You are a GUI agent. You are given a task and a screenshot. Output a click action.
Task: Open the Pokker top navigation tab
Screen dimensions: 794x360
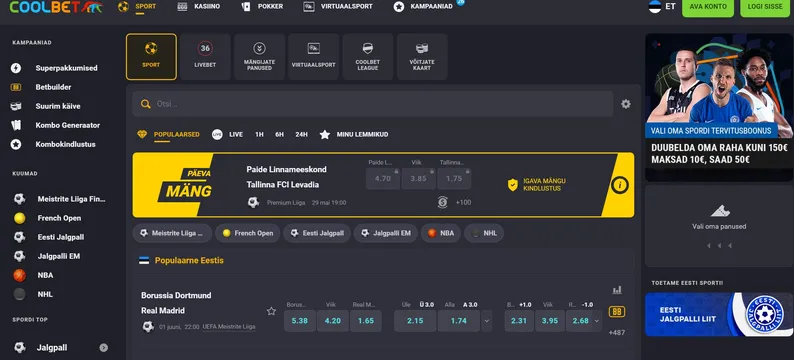(x=262, y=7)
